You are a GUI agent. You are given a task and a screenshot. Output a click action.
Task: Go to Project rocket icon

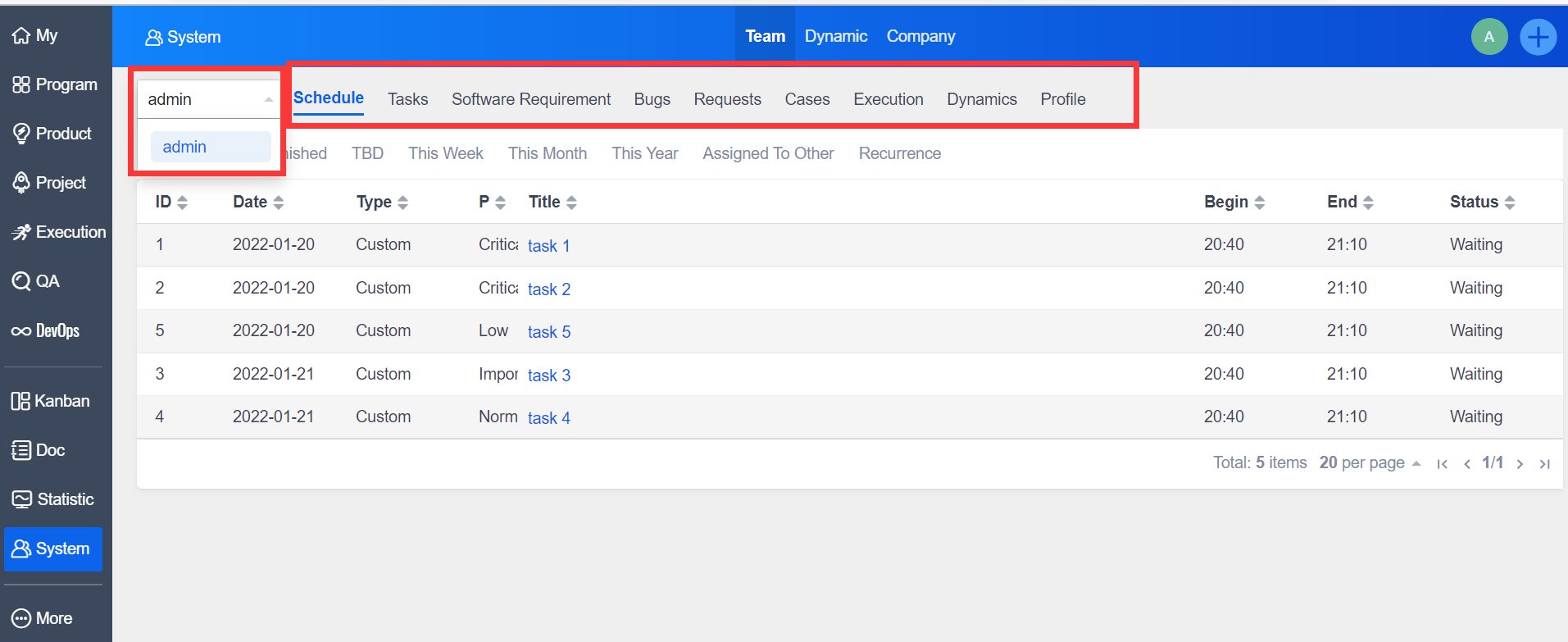(x=21, y=183)
